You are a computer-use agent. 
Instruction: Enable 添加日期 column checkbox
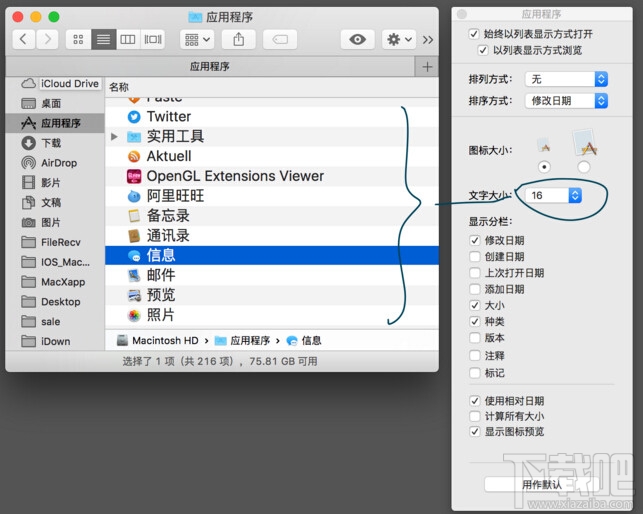[474, 289]
